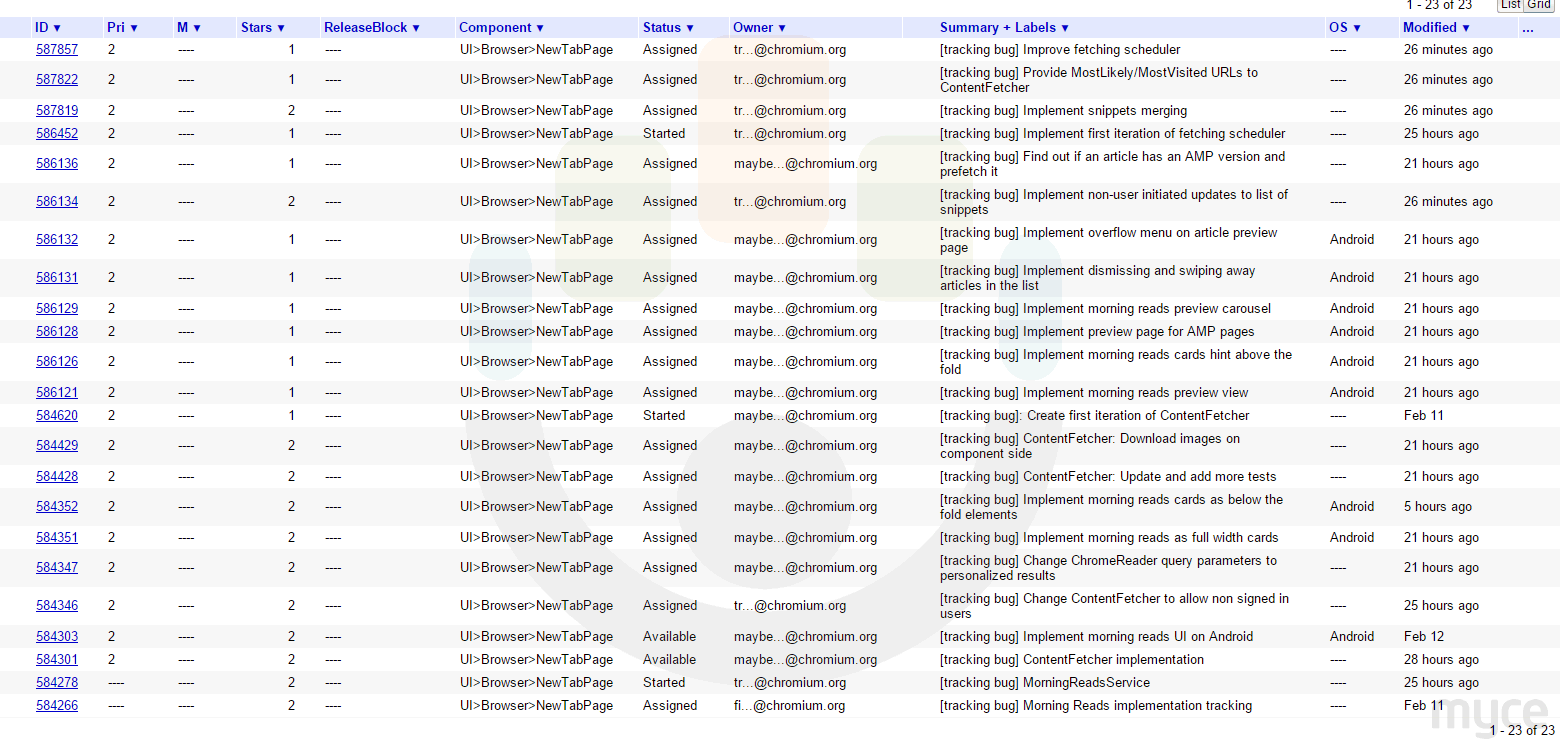
Task: Click summary 'Implement first iteration of fetching scheduler'
Action: coord(1154,134)
